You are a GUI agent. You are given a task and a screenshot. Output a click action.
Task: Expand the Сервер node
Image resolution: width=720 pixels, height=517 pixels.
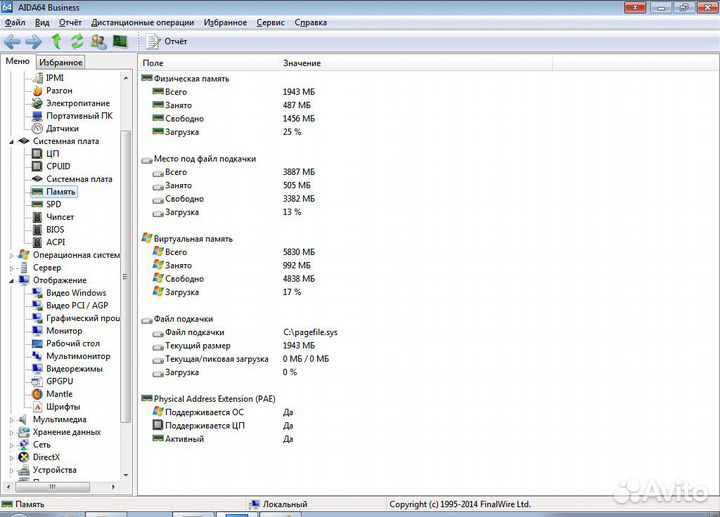(11, 268)
